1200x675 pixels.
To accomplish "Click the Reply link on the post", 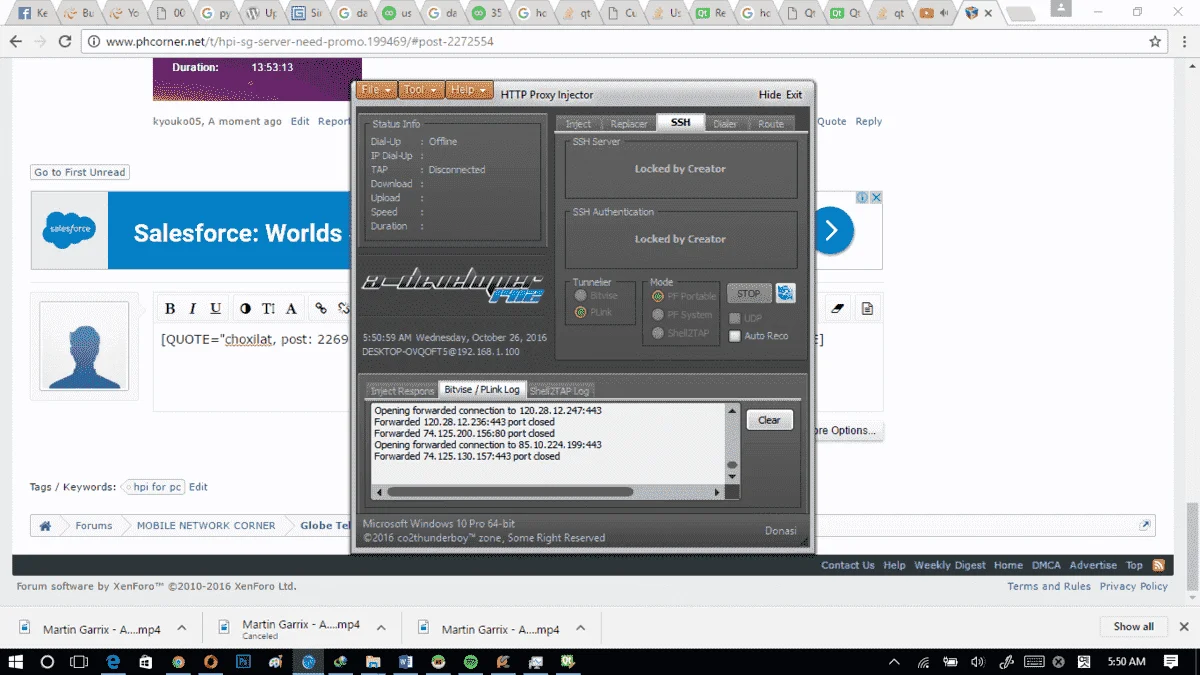I will click(x=868, y=121).
